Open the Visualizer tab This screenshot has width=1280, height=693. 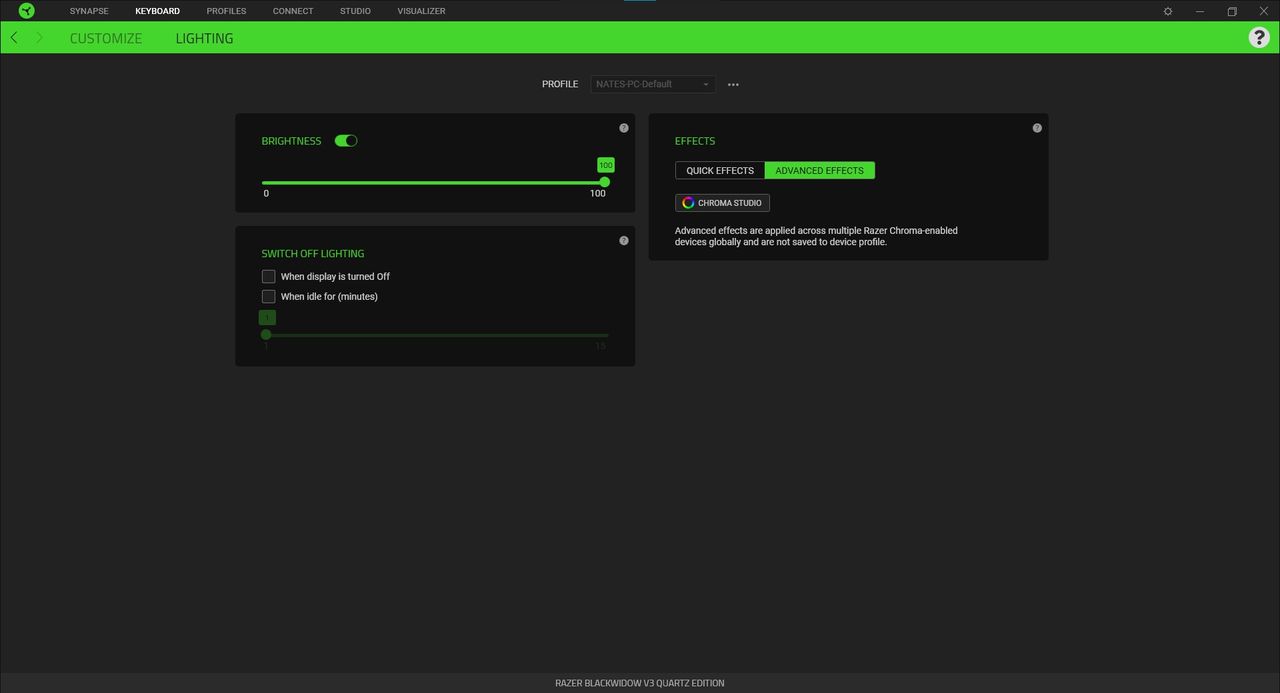[x=421, y=11]
